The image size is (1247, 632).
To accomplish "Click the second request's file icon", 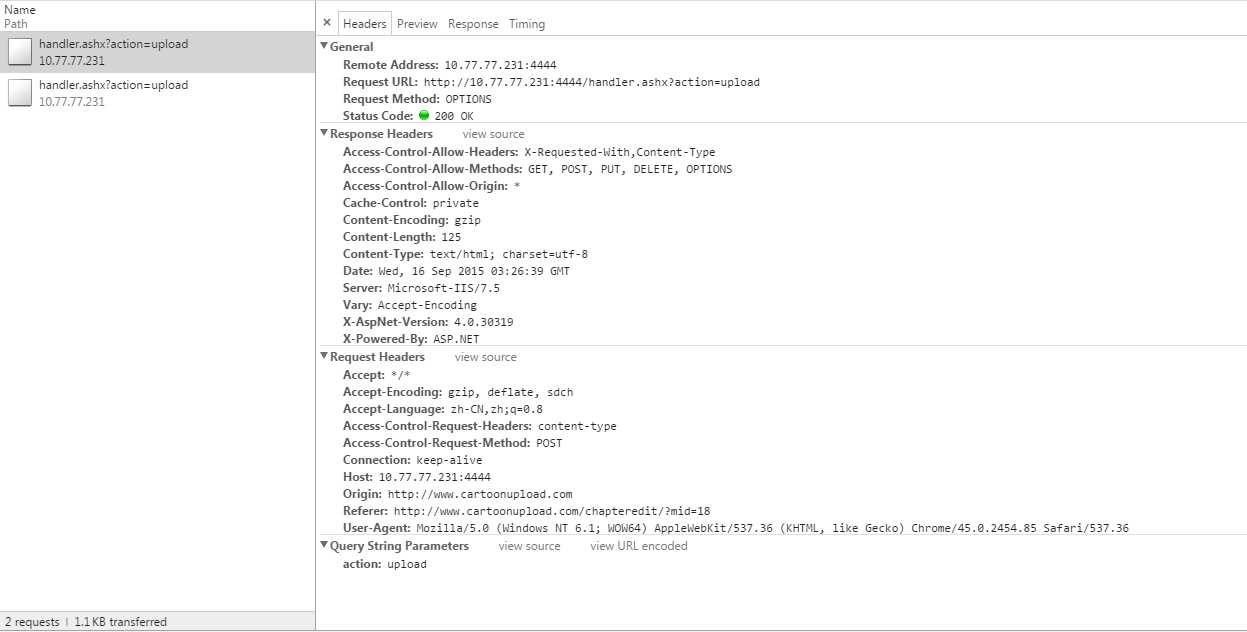I will tap(20, 93).
